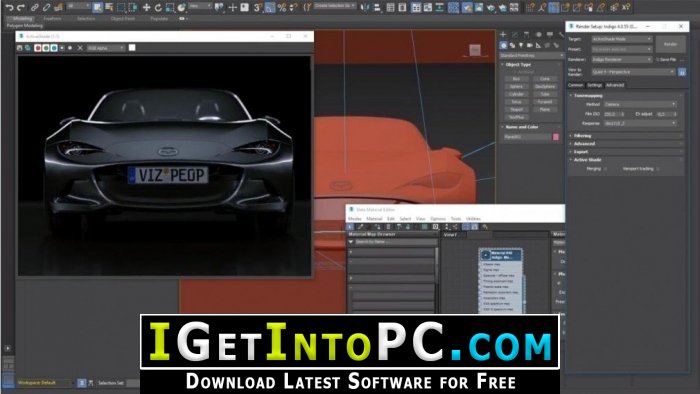The height and width of the screenshot is (394, 700).
Task: Toggle the Percent Snap icon
Action: [x=282, y=8]
